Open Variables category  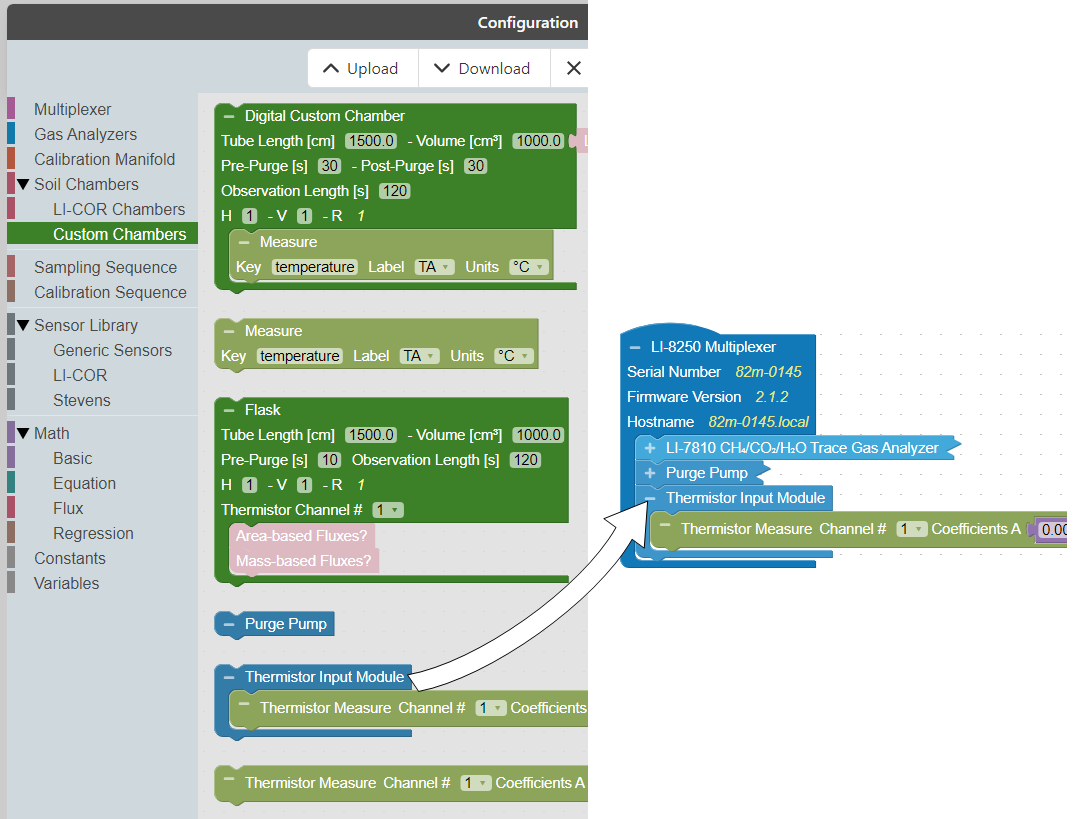[x=67, y=583]
